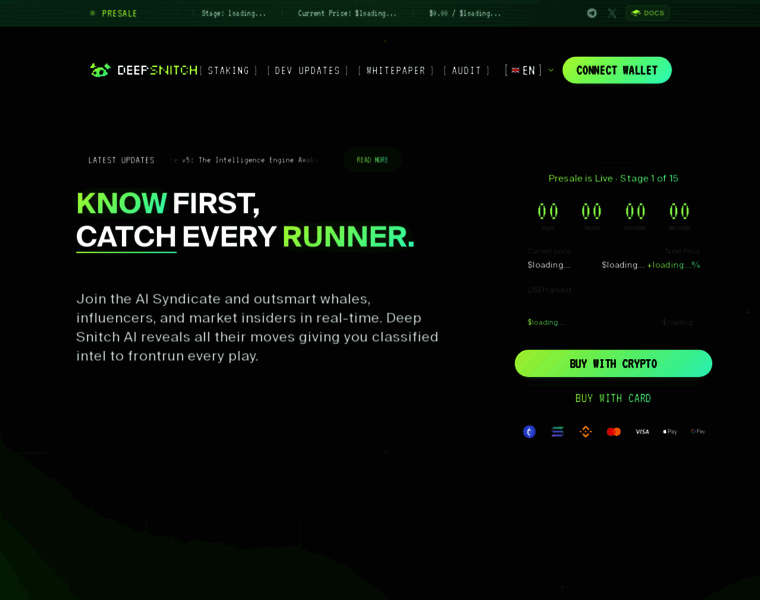
Task: Click the Telegram icon in top bar
Action: pos(592,13)
